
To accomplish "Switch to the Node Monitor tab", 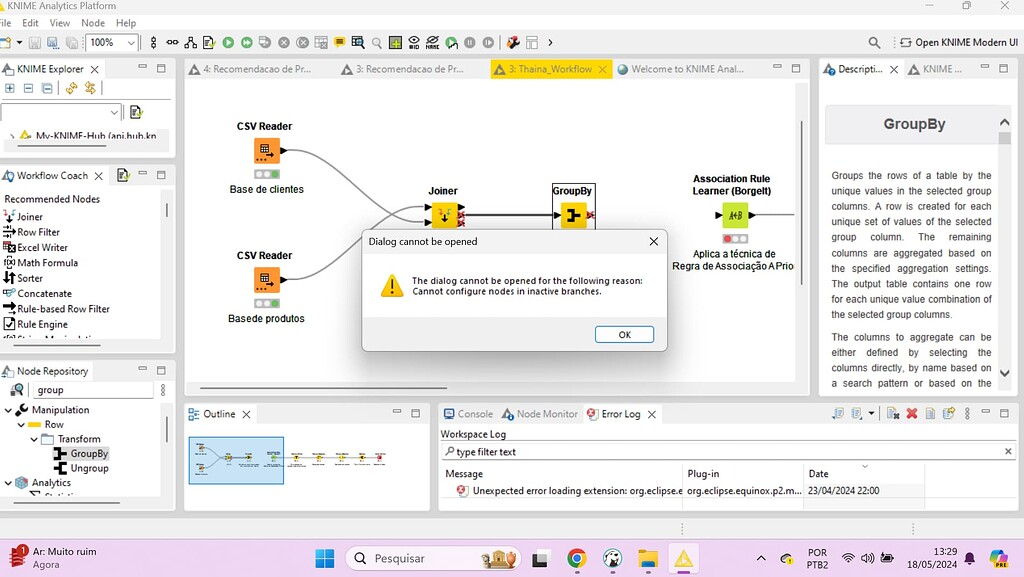I will [x=540, y=414].
